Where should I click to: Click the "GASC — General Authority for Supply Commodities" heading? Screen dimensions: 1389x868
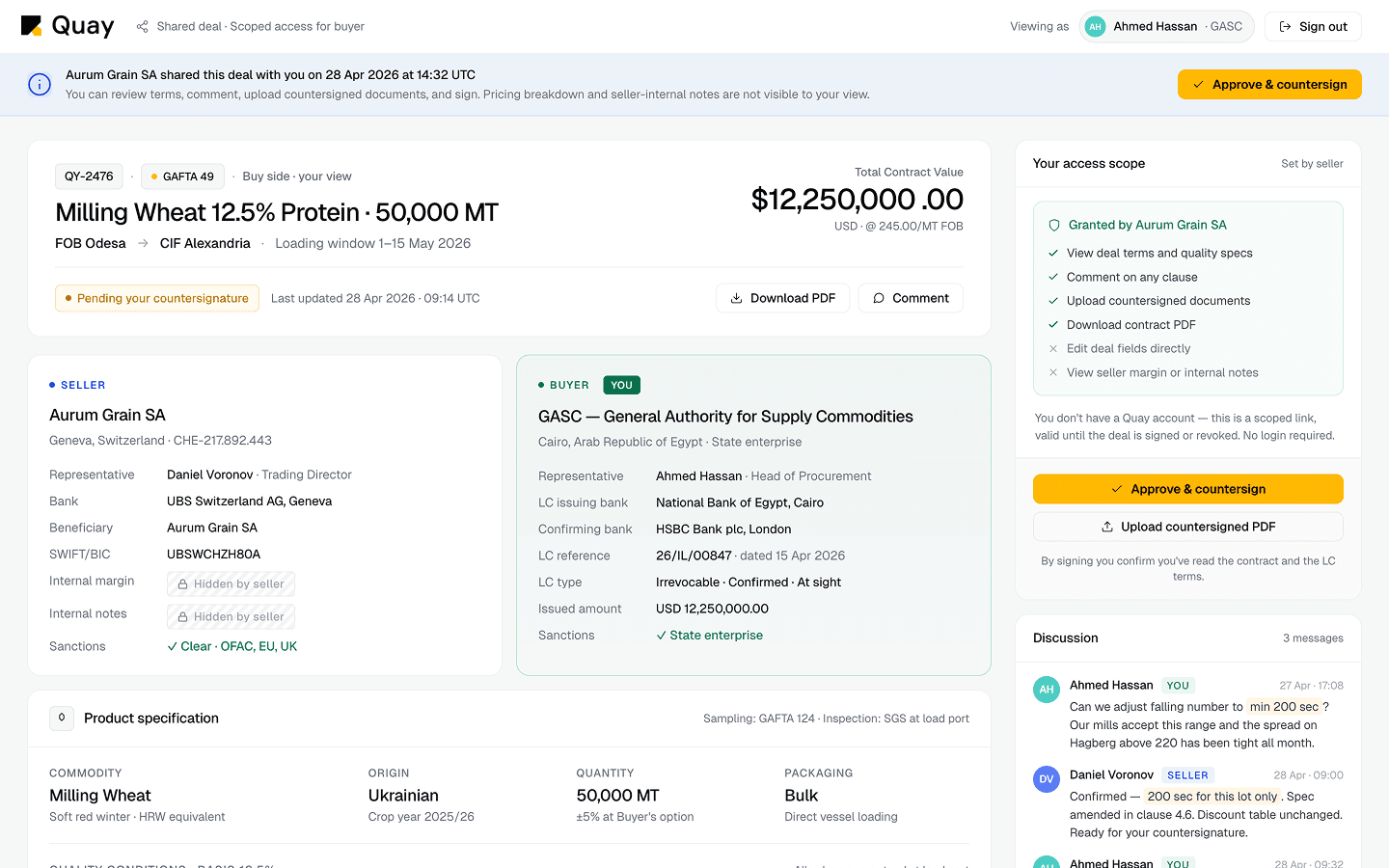click(725, 417)
